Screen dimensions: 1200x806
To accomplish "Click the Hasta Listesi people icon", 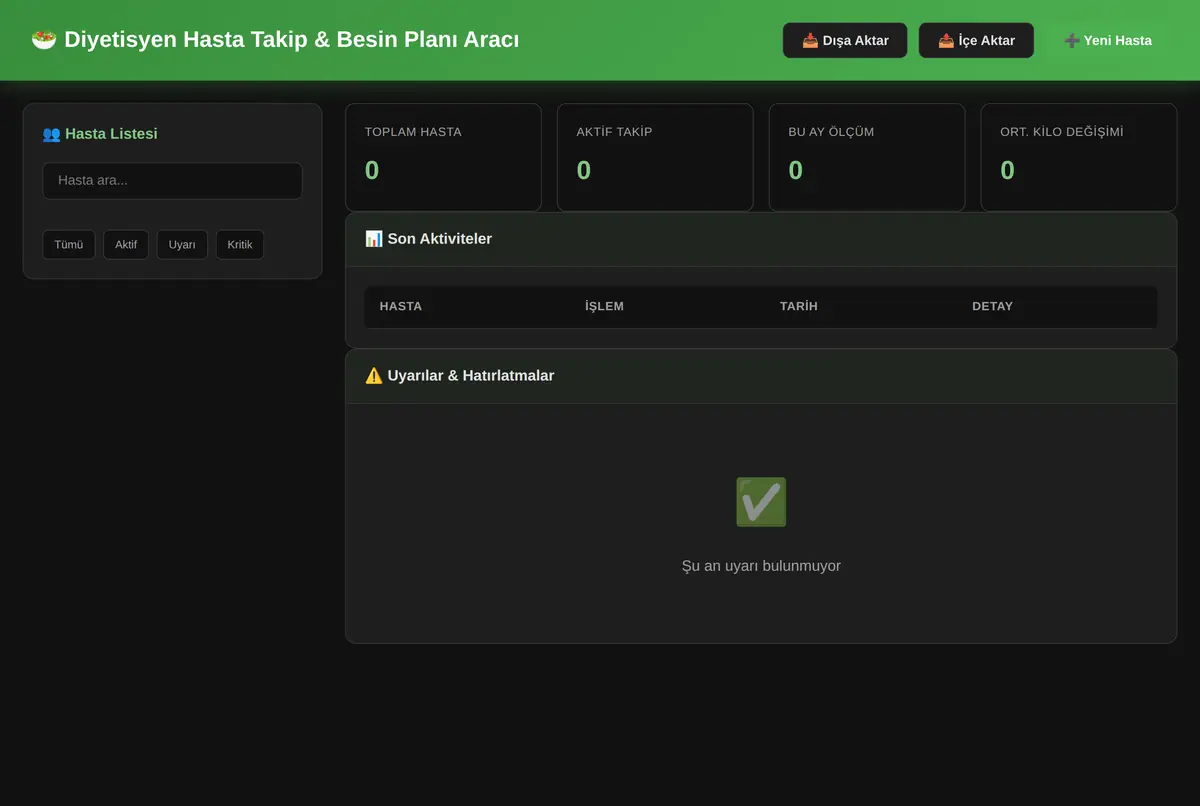I will (51, 134).
